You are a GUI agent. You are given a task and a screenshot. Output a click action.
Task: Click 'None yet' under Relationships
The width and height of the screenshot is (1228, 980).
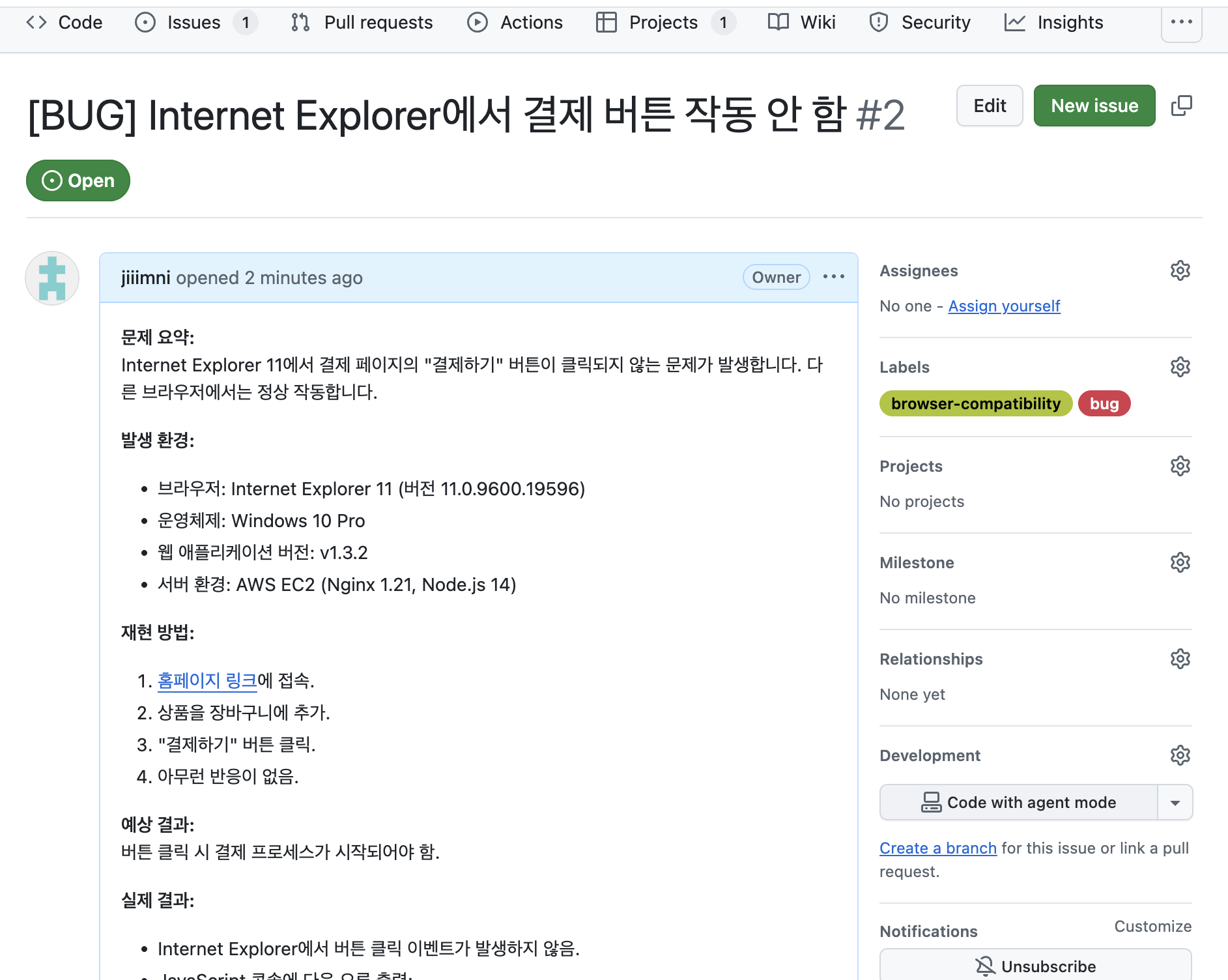(912, 694)
